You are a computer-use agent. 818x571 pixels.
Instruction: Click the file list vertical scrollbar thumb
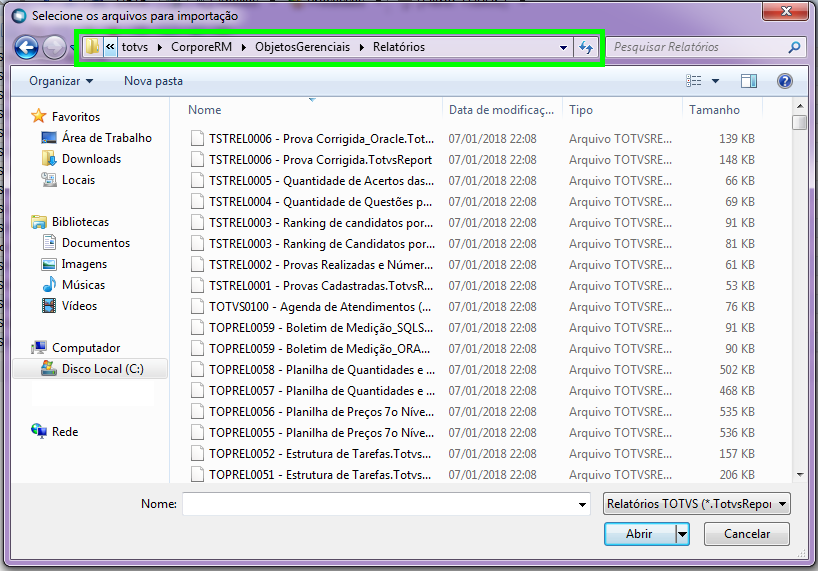(x=799, y=123)
